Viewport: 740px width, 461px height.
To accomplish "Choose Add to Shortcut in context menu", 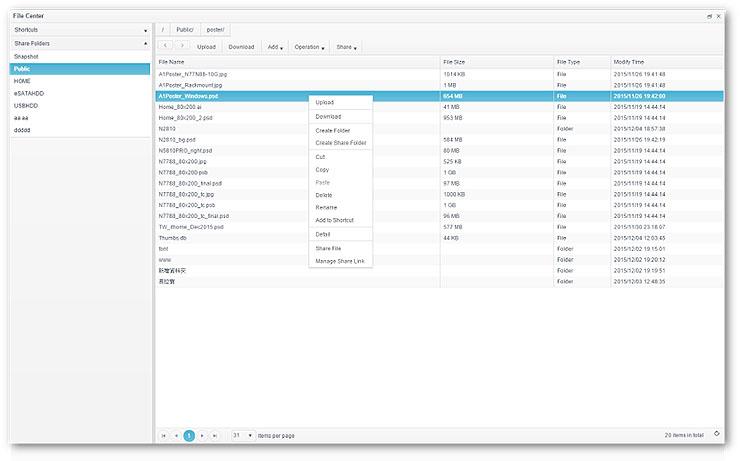I will coord(334,220).
